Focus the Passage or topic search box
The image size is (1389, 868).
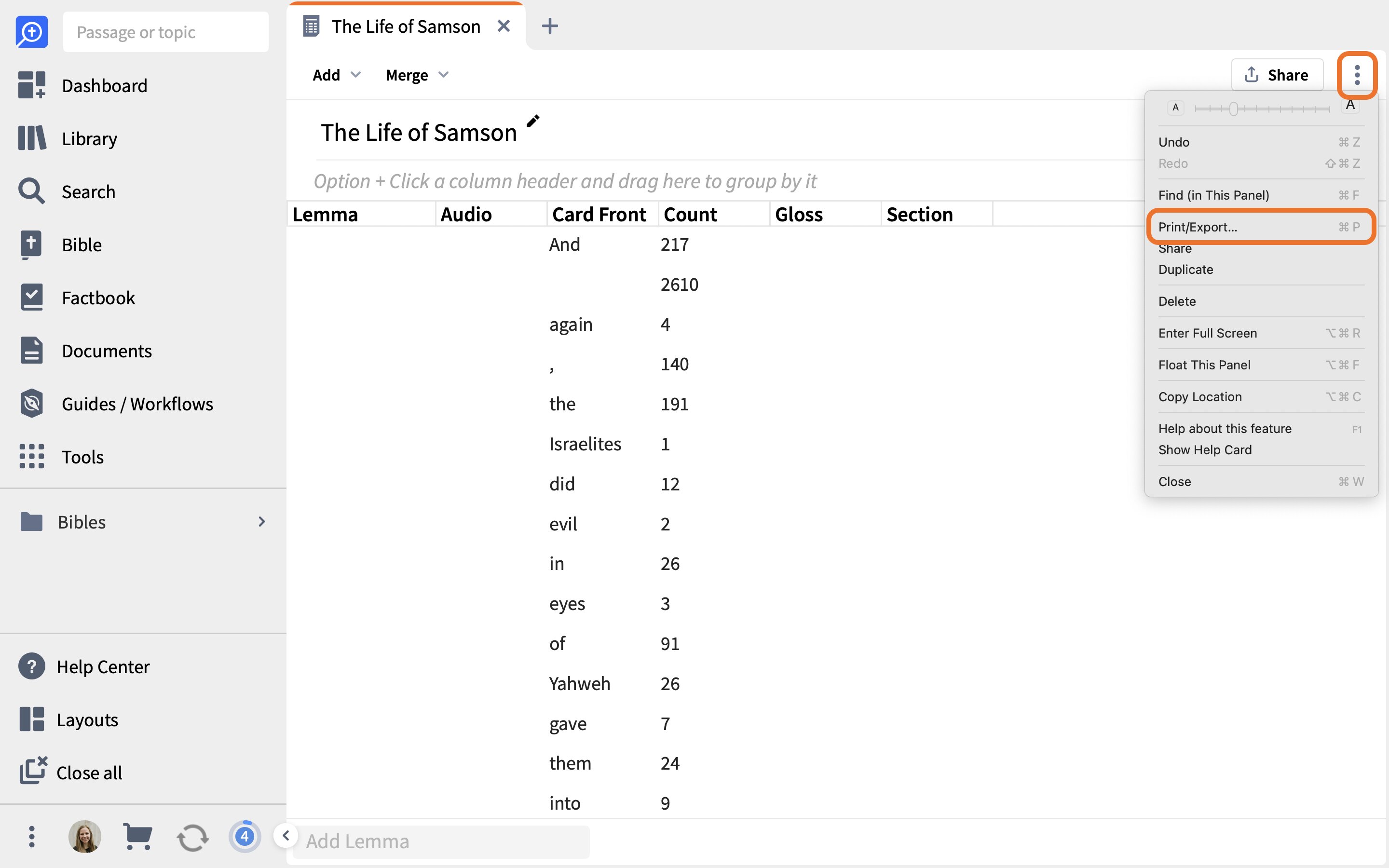[165, 31]
